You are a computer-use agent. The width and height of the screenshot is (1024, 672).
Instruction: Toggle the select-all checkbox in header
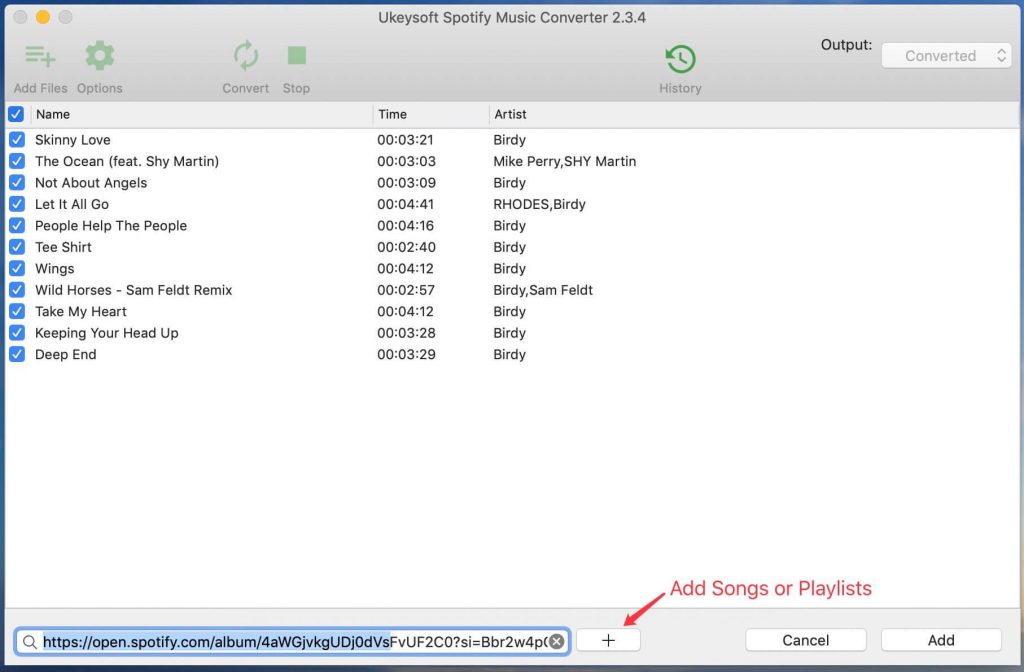(16, 114)
